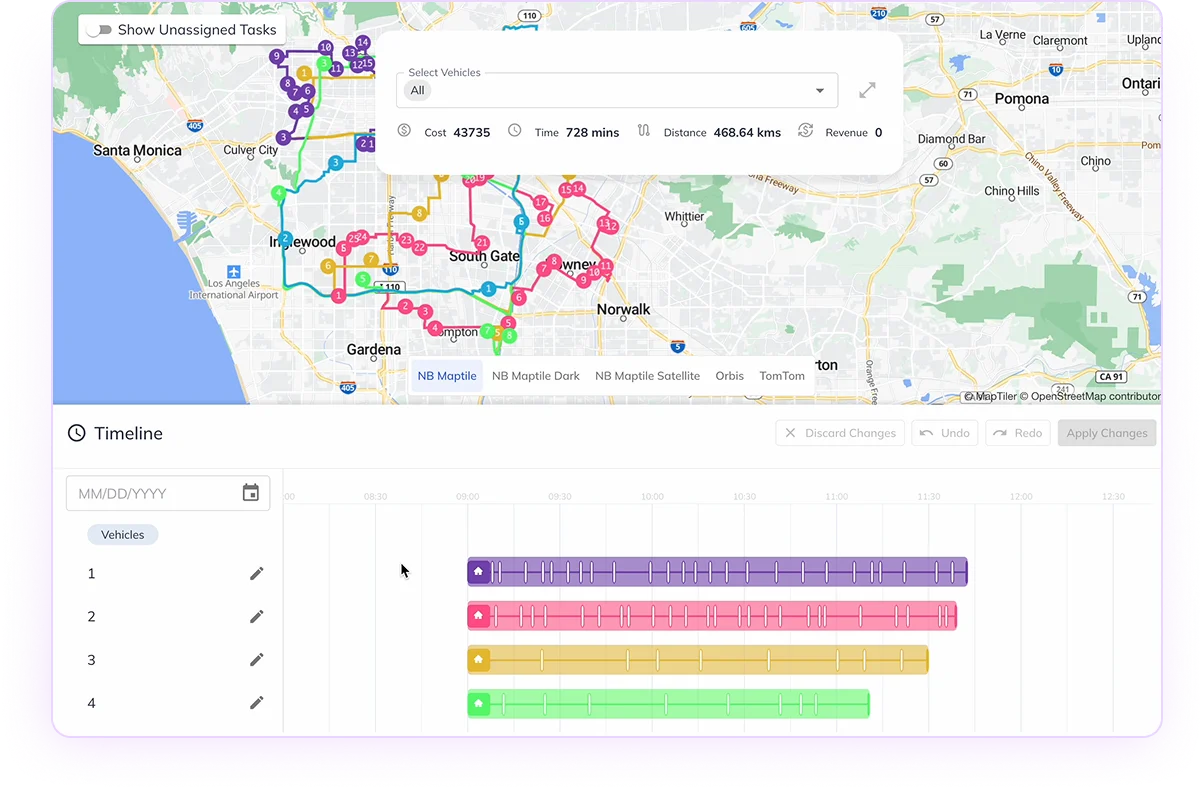Click the Revenue refresh-style icon in stats panel

(x=805, y=130)
